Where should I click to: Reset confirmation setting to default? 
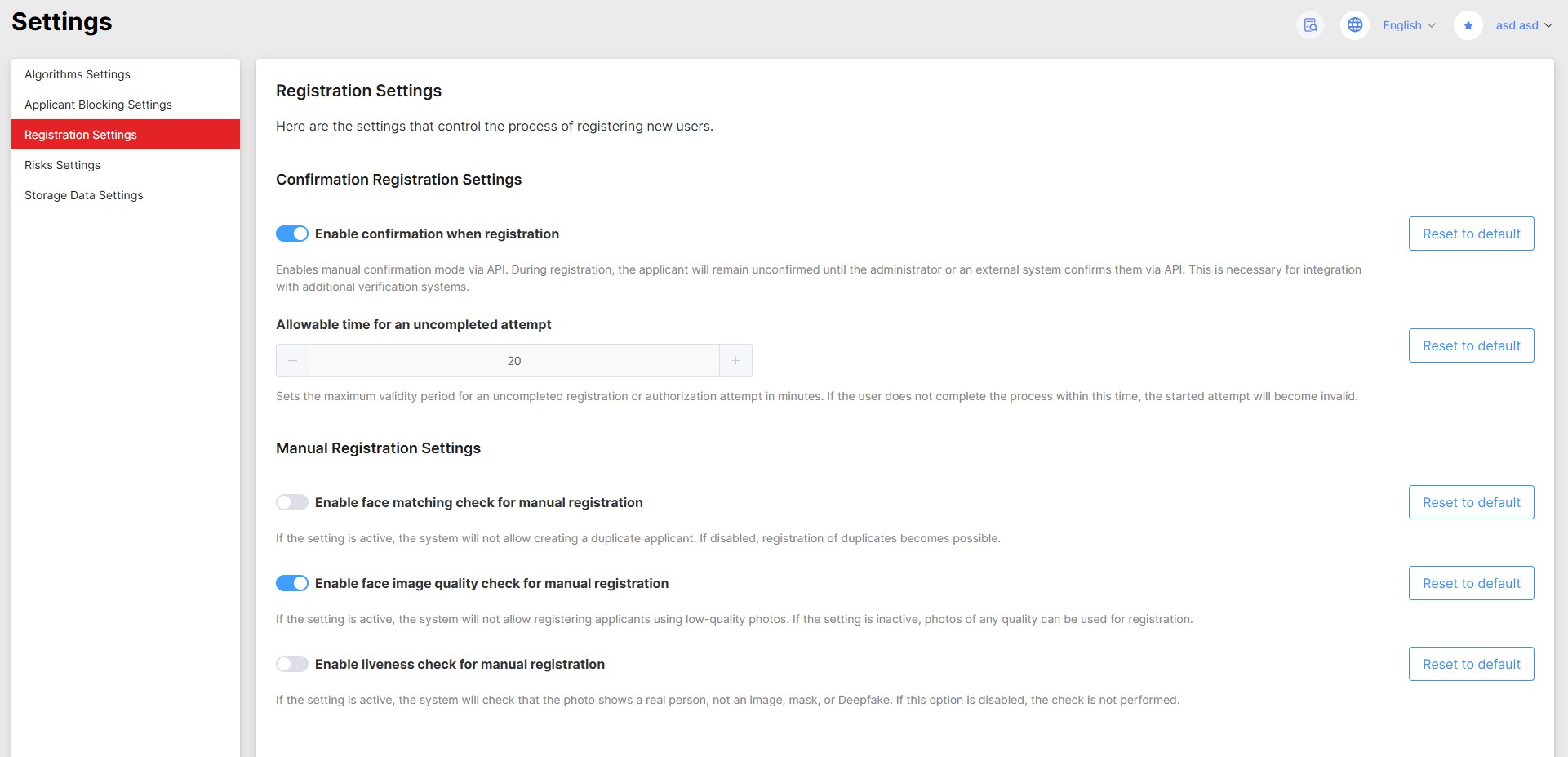pyautogui.click(x=1471, y=234)
